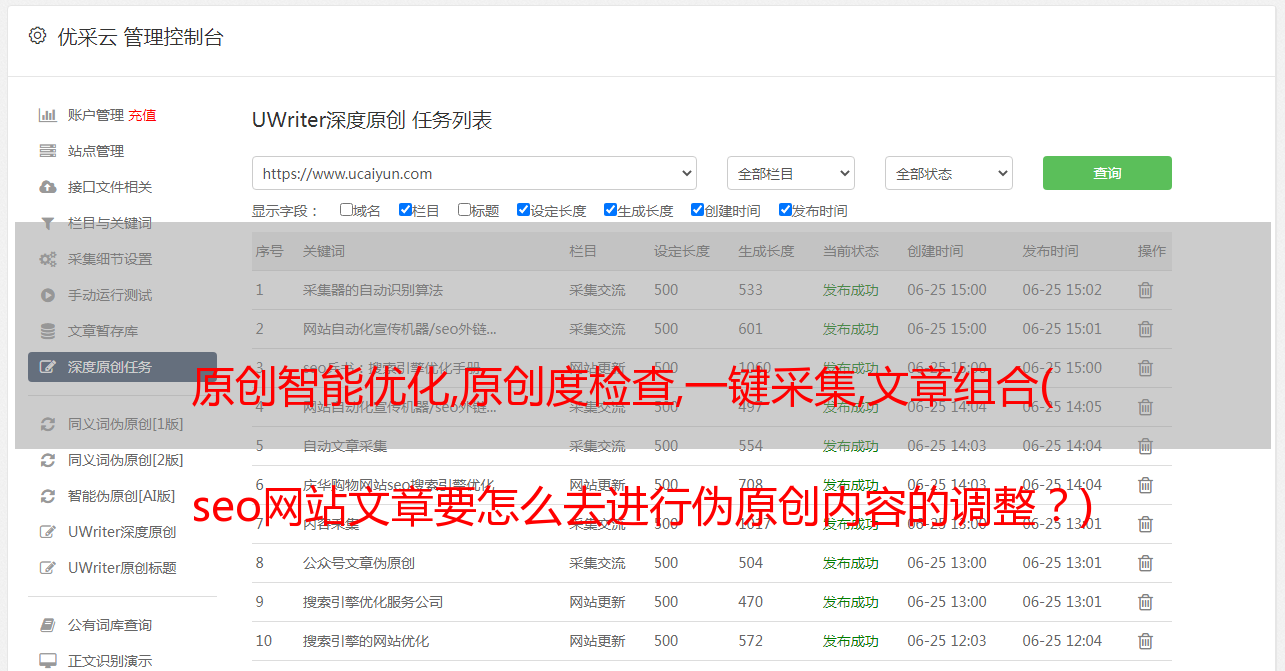Open 深度原创任务 in the sidebar

click(122, 367)
